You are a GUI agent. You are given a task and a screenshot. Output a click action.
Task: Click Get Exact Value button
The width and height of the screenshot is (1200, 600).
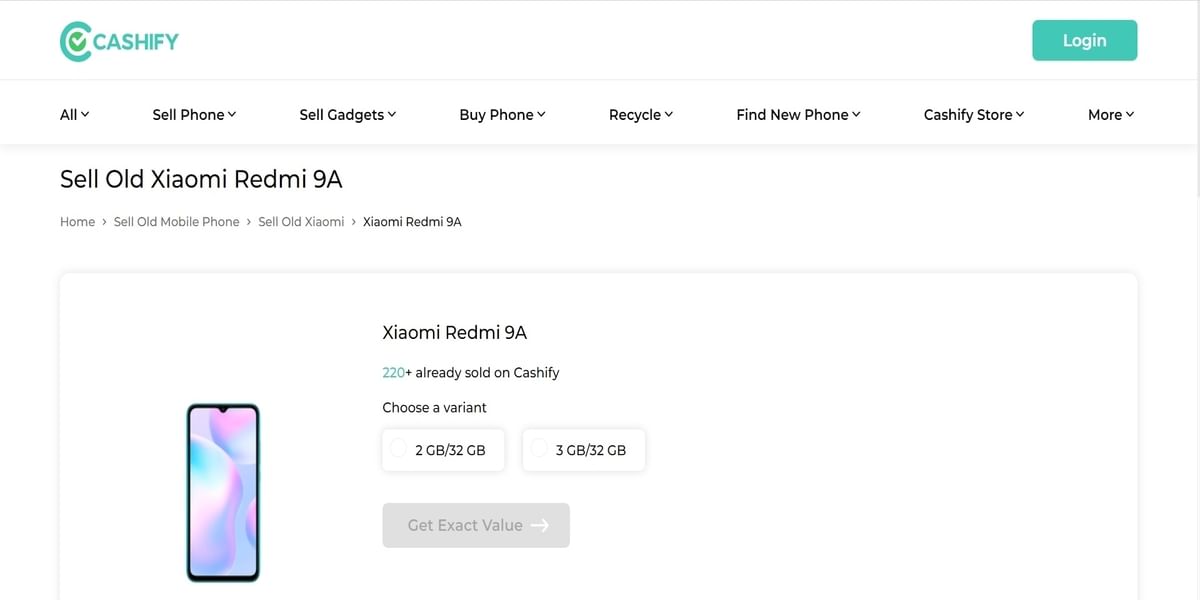(476, 525)
